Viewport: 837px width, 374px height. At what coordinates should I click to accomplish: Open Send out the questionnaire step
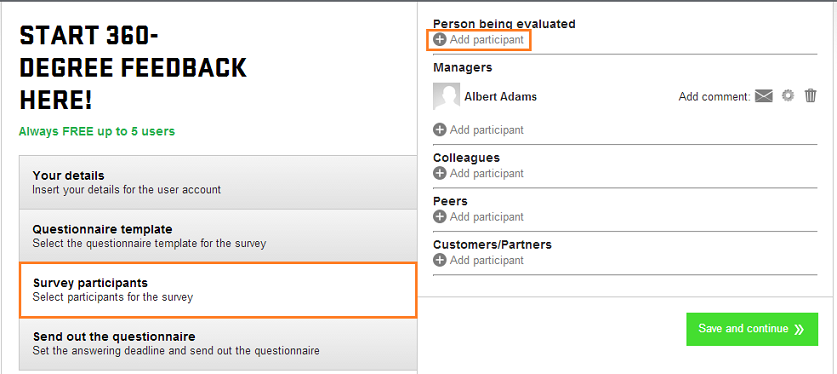point(218,344)
